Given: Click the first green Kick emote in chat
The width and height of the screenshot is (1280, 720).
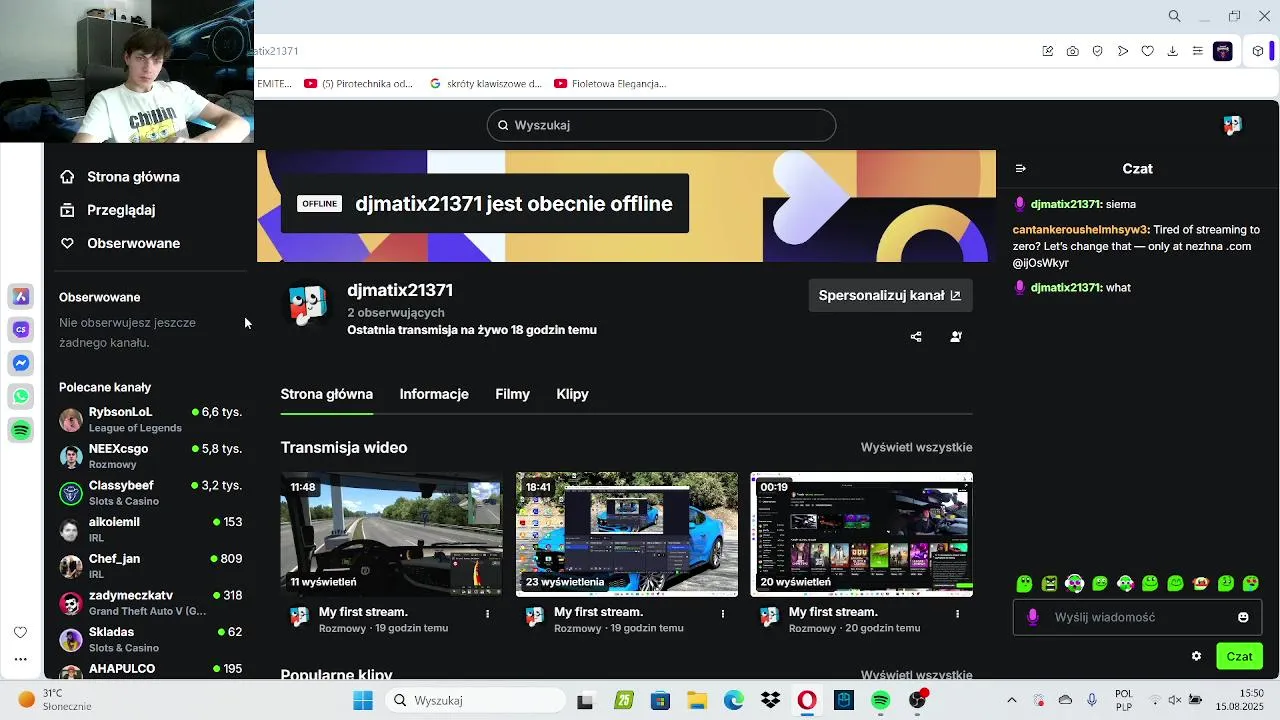Looking at the screenshot, I should 1024,584.
